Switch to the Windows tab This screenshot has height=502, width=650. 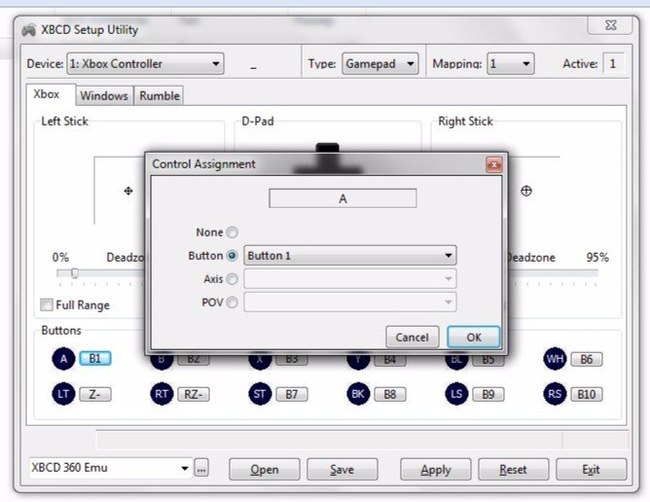pos(104,96)
